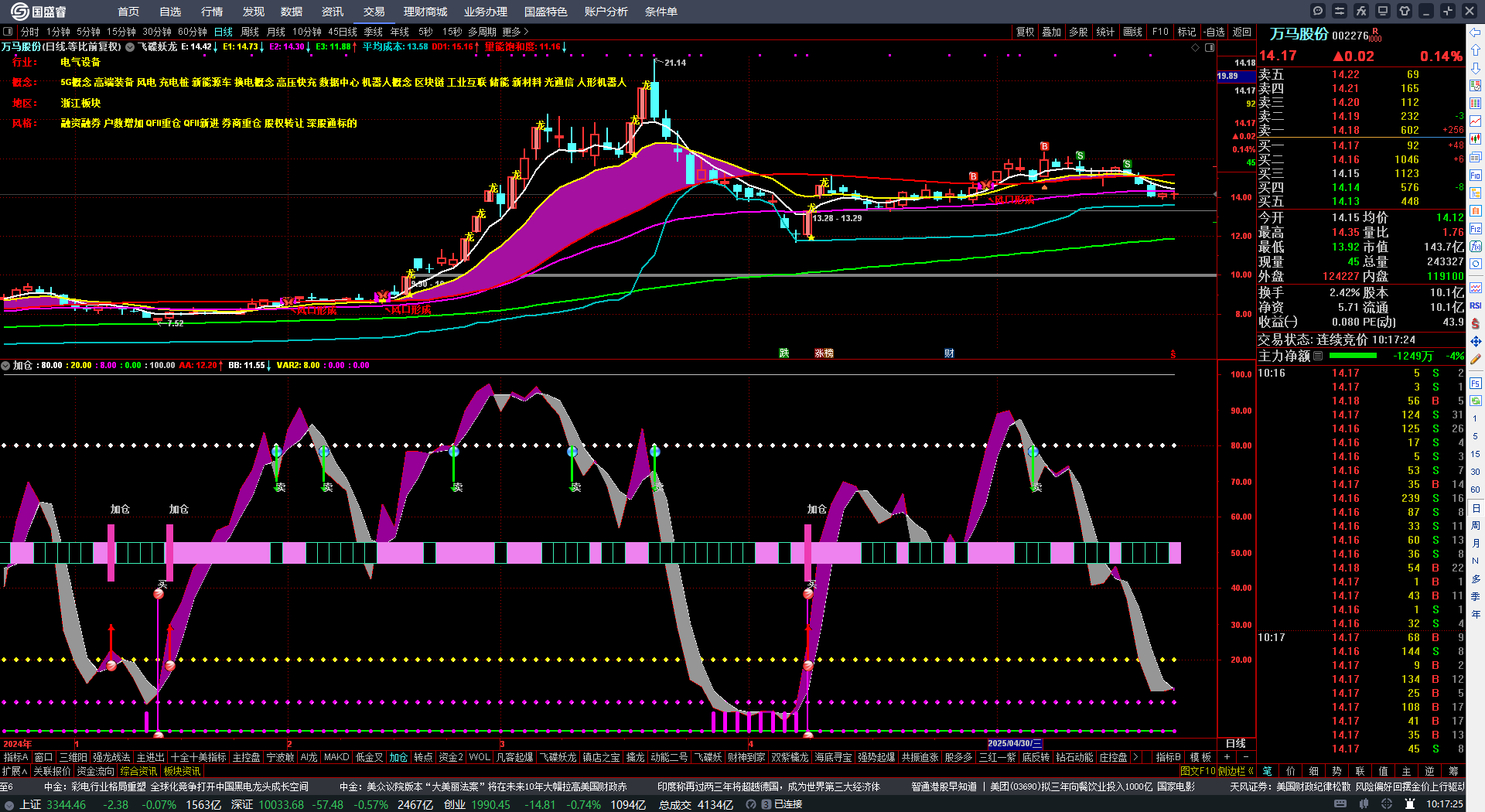The height and width of the screenshot is (812, 1485).
Task: Toggle the 统计 statistics option
Action: point(1105,32)
